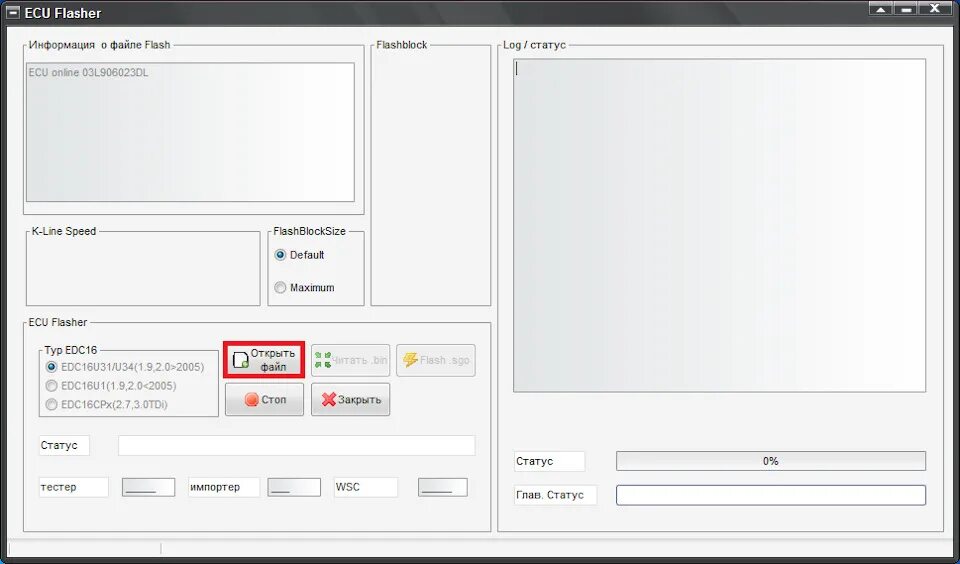Open the window system menu icon

pos(12,12)
